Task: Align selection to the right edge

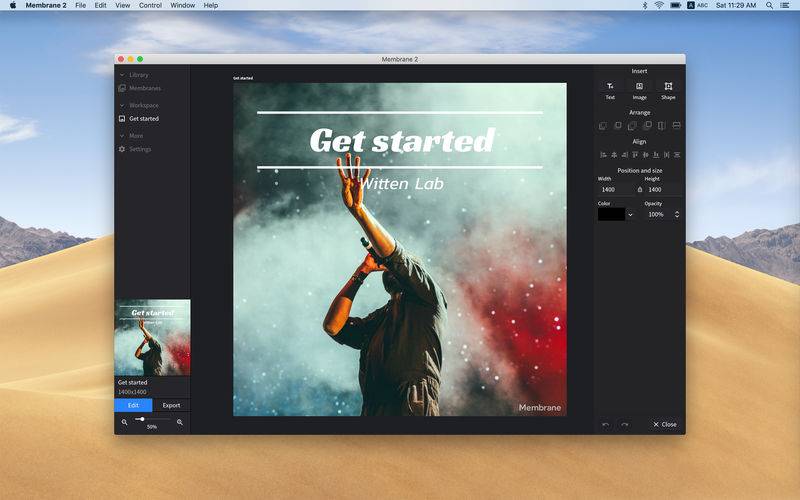Action: pos(624,155)
